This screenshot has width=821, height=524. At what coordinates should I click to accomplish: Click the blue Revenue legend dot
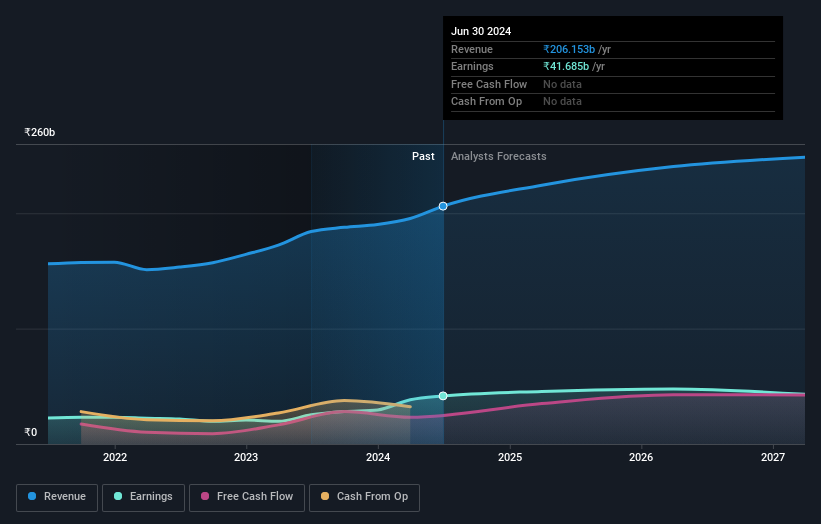[x=32, y=496]
